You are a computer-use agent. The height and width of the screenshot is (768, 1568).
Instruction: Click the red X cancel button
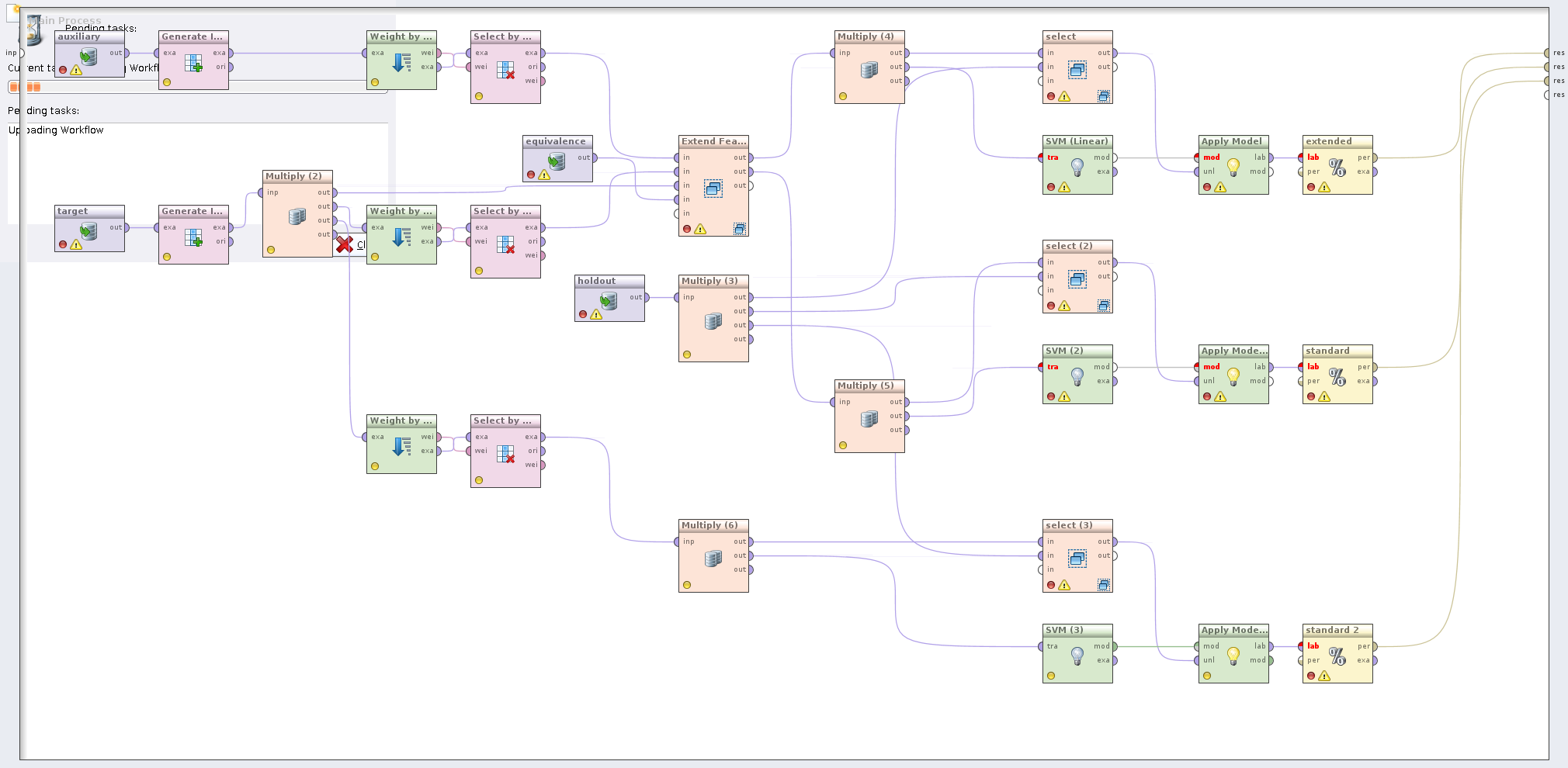345,245
